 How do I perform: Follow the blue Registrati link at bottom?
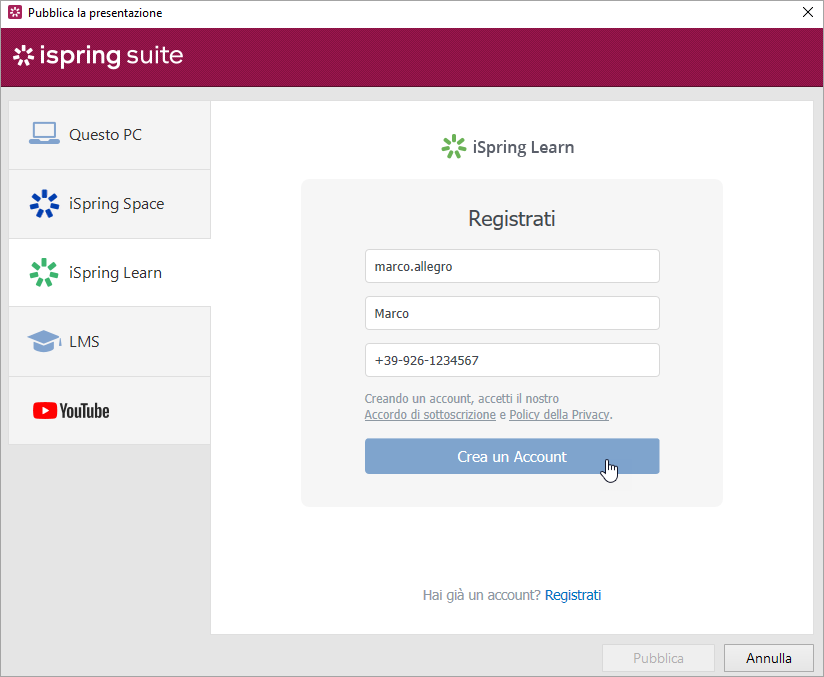573,595
